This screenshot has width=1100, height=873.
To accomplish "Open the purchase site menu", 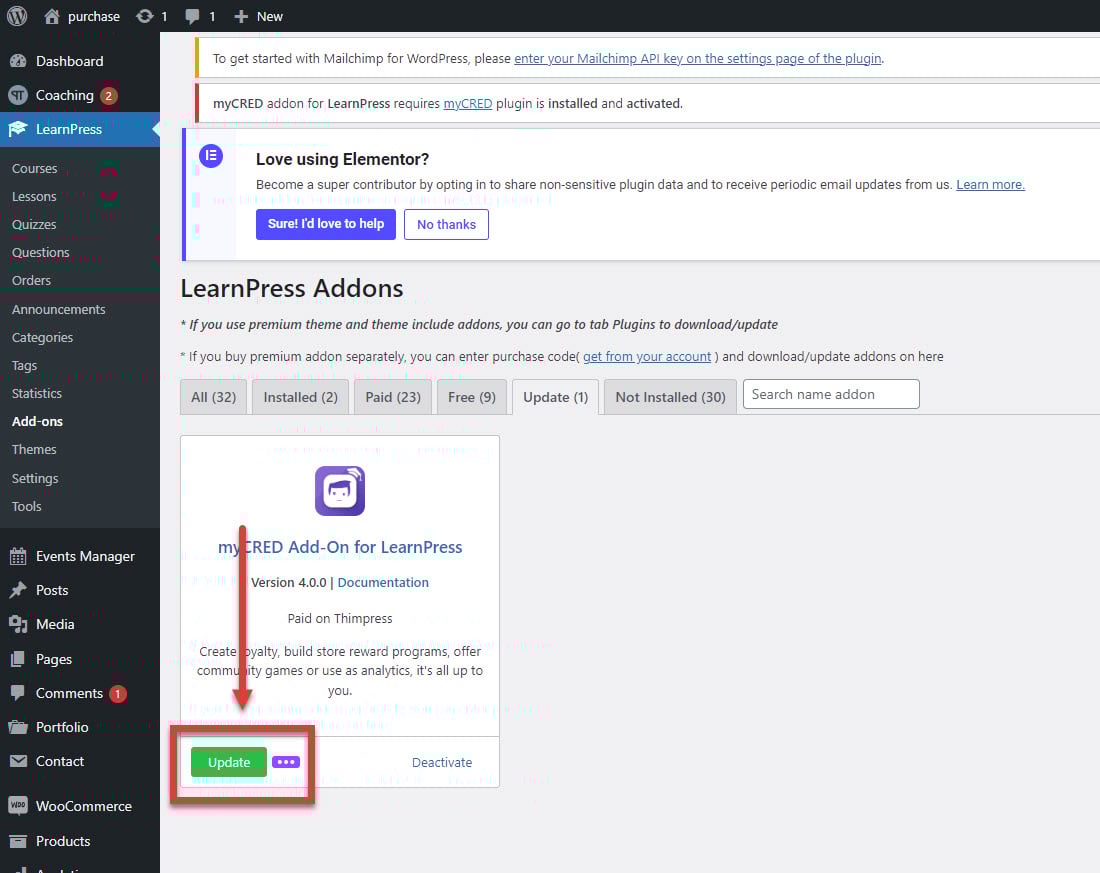I will coord(82,16).
